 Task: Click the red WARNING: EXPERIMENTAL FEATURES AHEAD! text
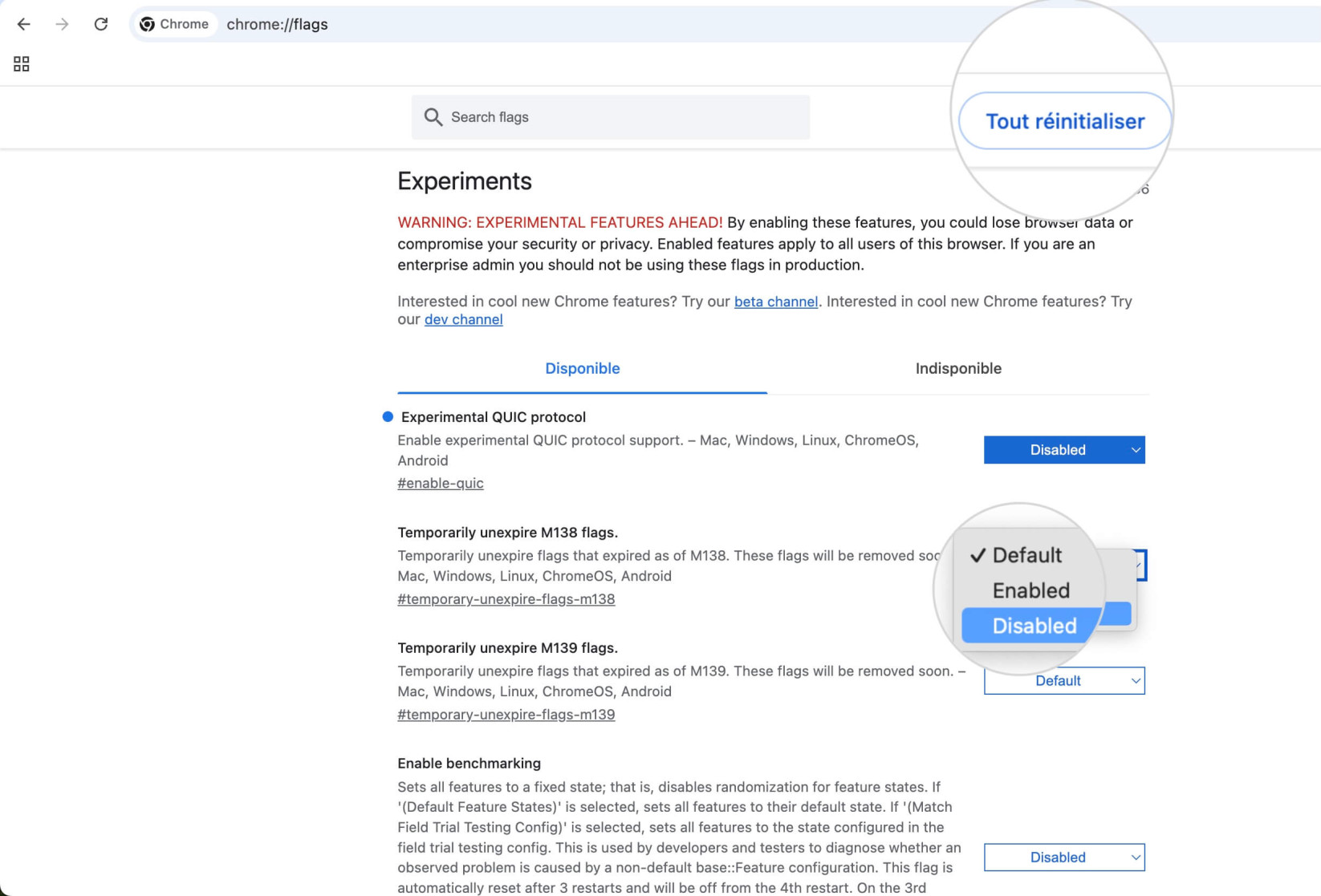click(560, 223)
